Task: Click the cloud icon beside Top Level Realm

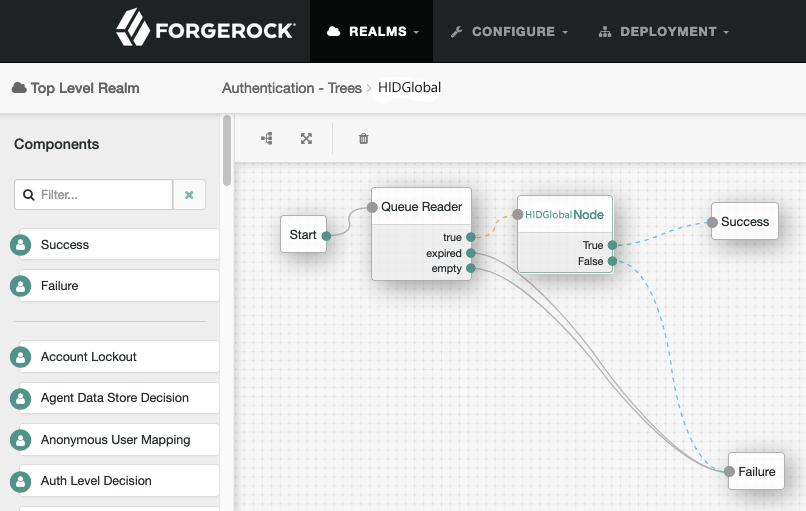Action: point(19,87)
